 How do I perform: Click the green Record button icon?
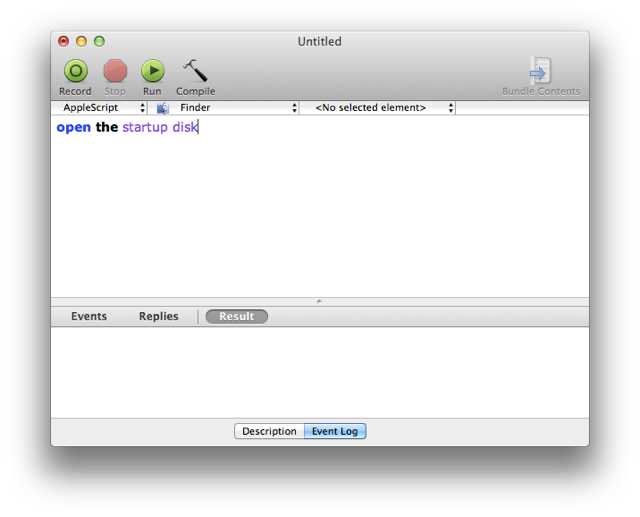75,71
